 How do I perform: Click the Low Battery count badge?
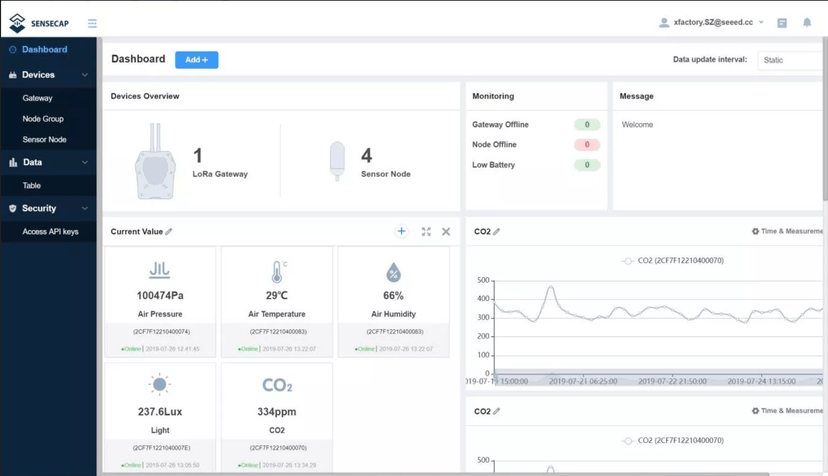587,165
